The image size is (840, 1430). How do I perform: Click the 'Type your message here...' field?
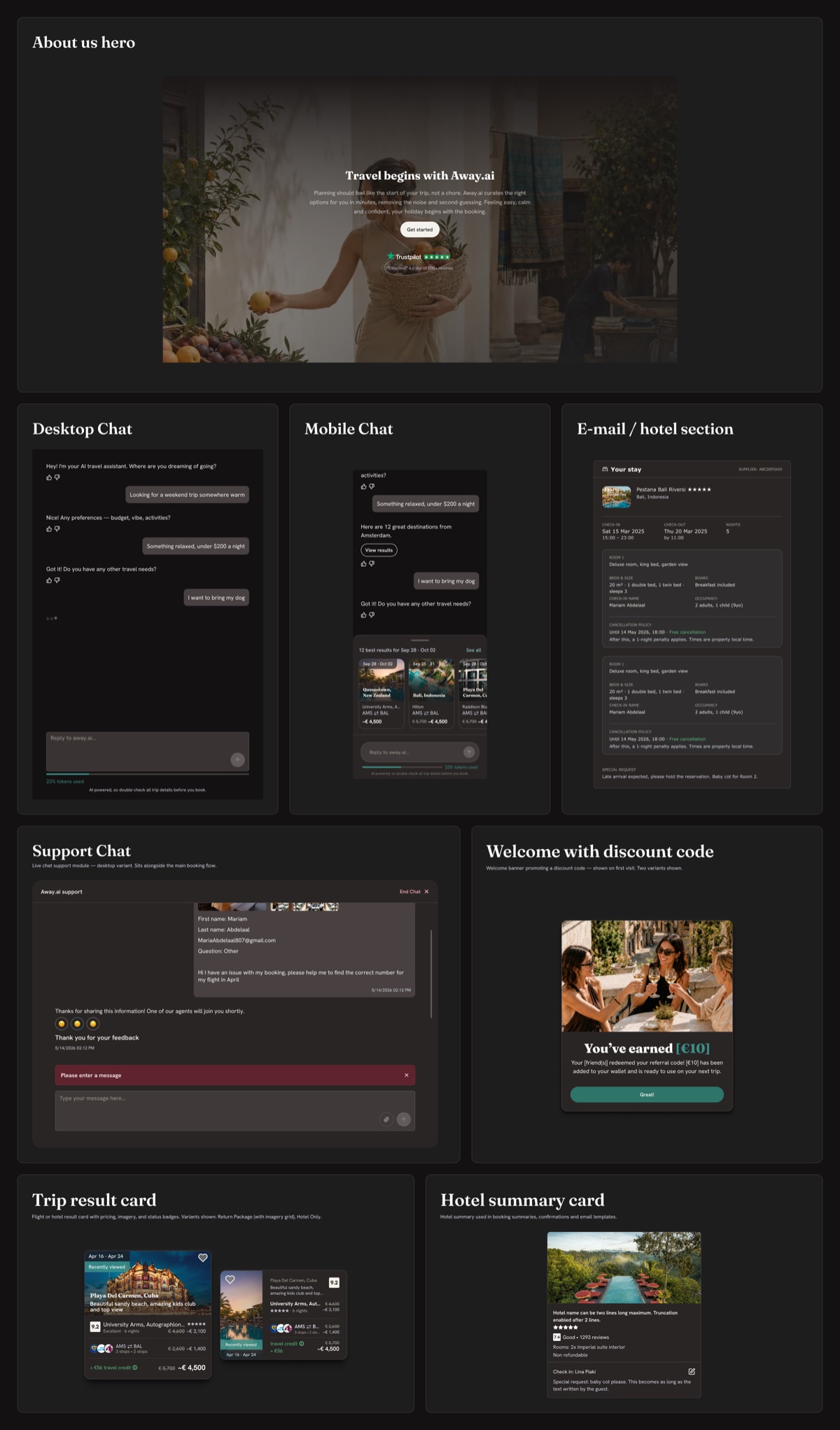click(235, 1111)
